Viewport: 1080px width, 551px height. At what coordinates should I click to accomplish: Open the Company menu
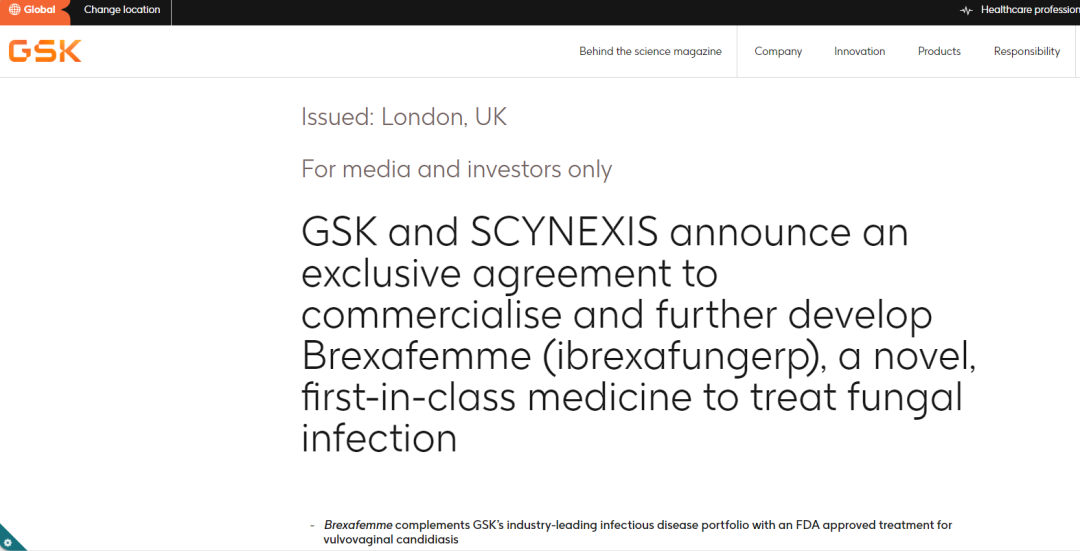[x=778, y=52]
